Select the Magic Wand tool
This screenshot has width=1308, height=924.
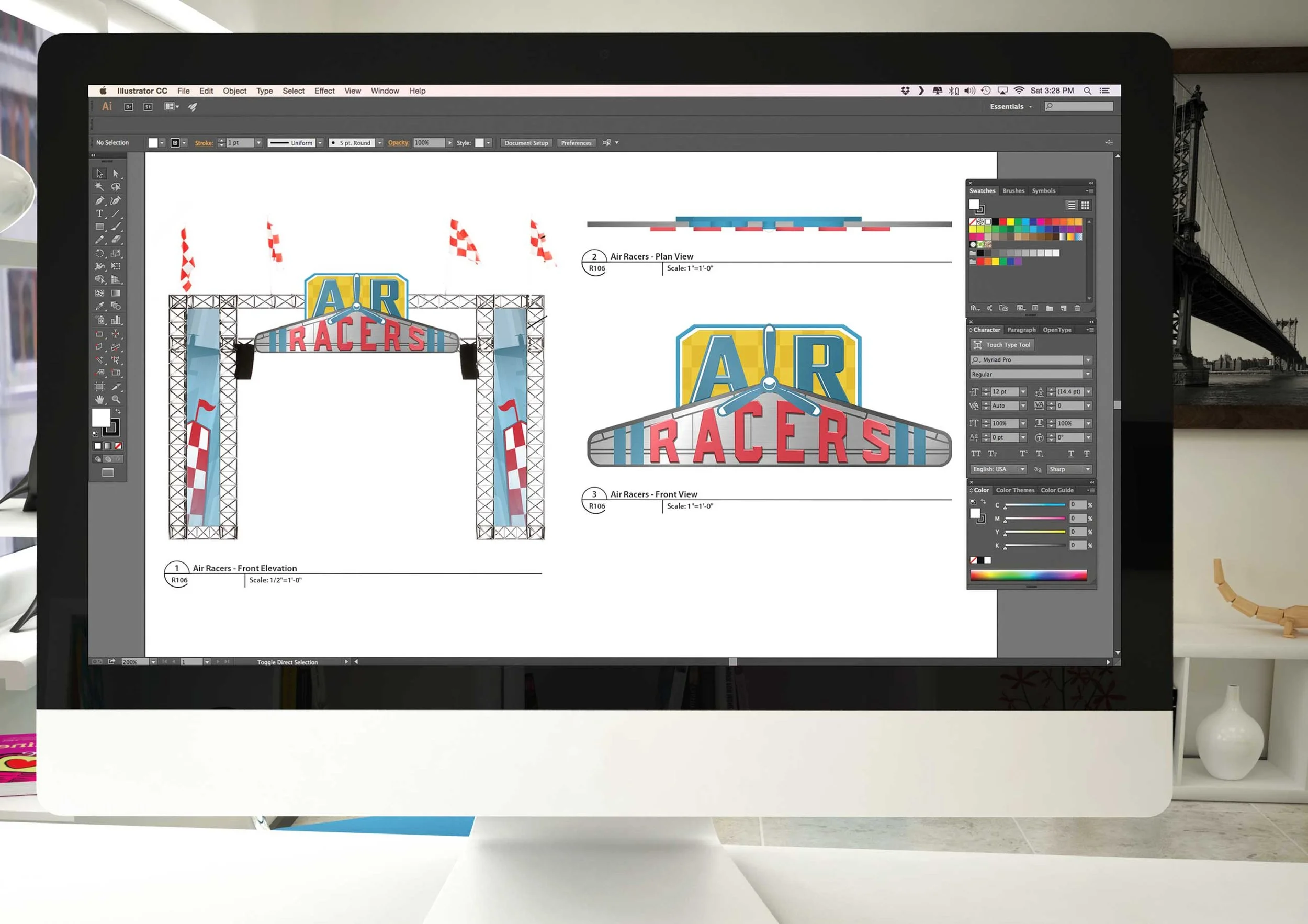pyautogui.click(x=99, y=187)
